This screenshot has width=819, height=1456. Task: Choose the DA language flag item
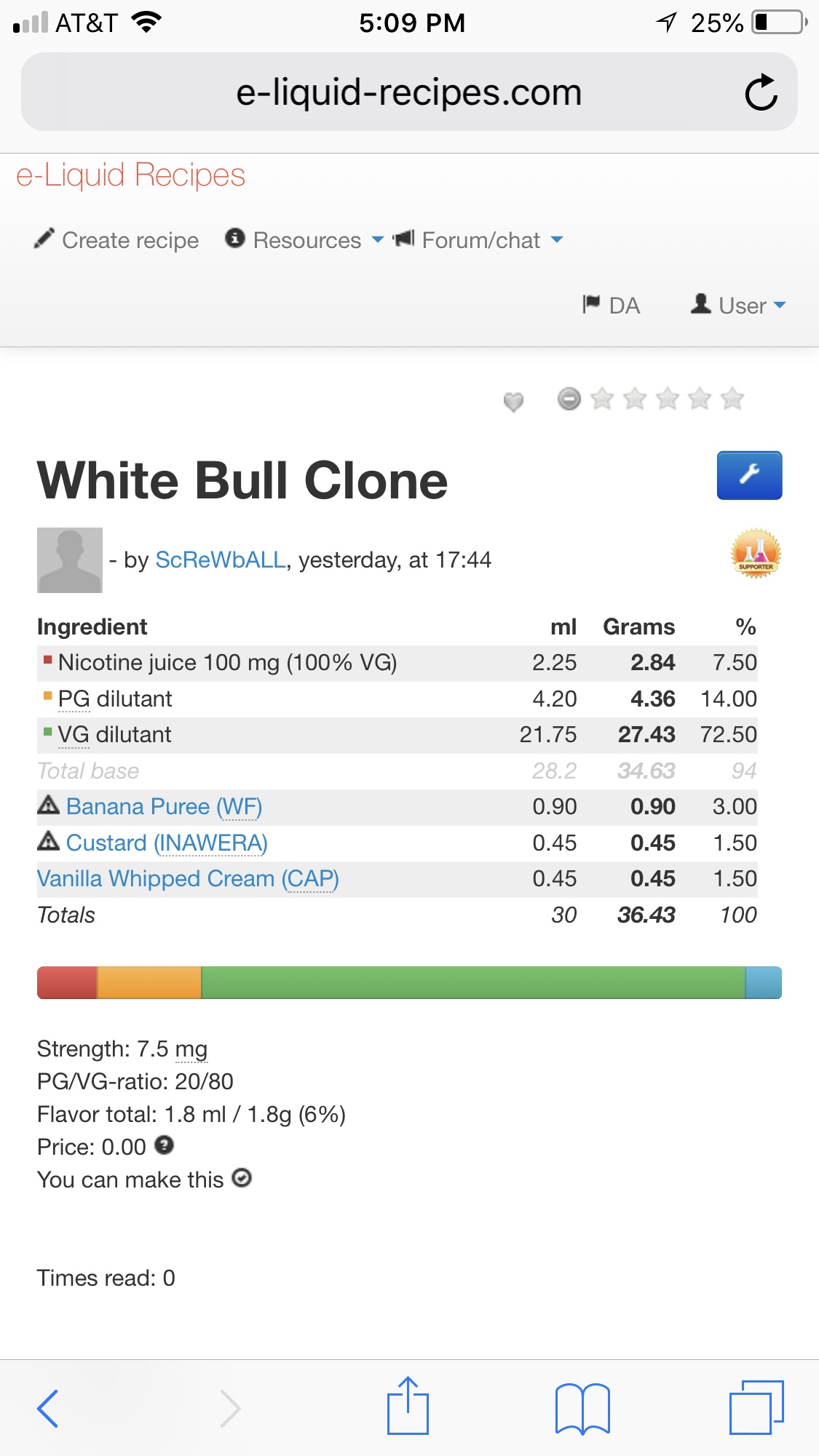(612, 306)
